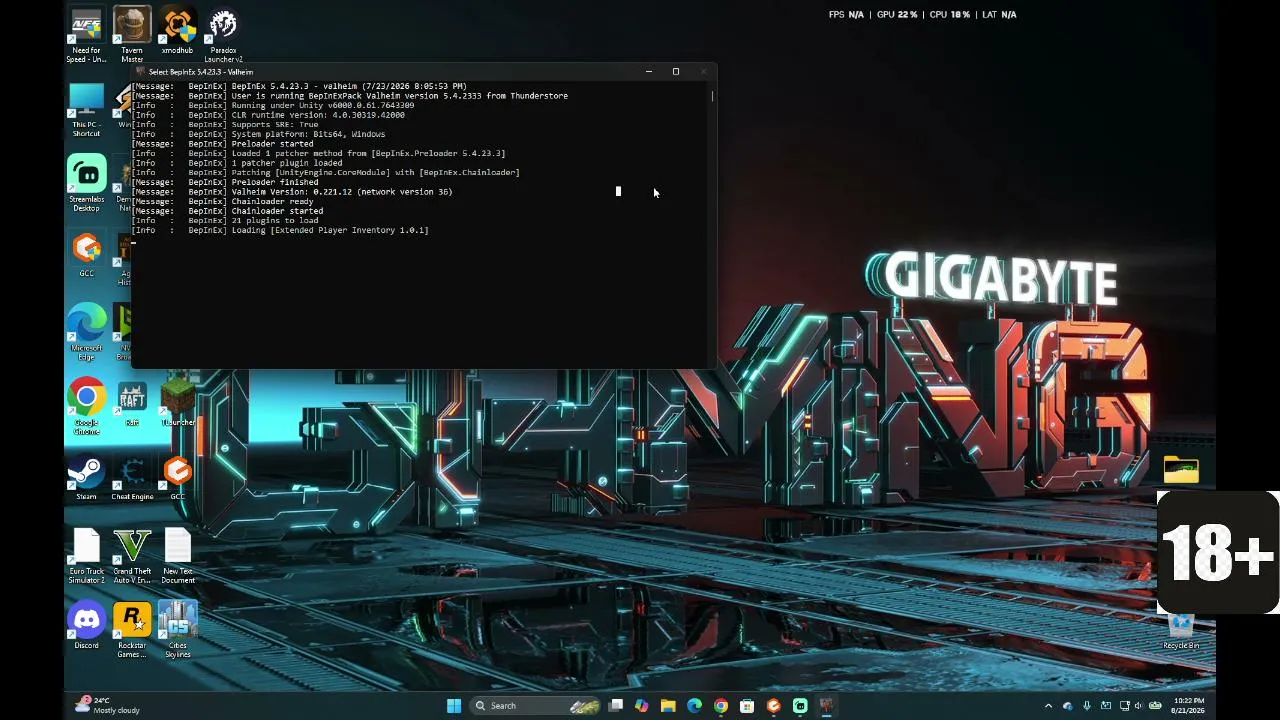
Task: Launch Paradox Launcher v2 from the desktop
Action: 224,35
